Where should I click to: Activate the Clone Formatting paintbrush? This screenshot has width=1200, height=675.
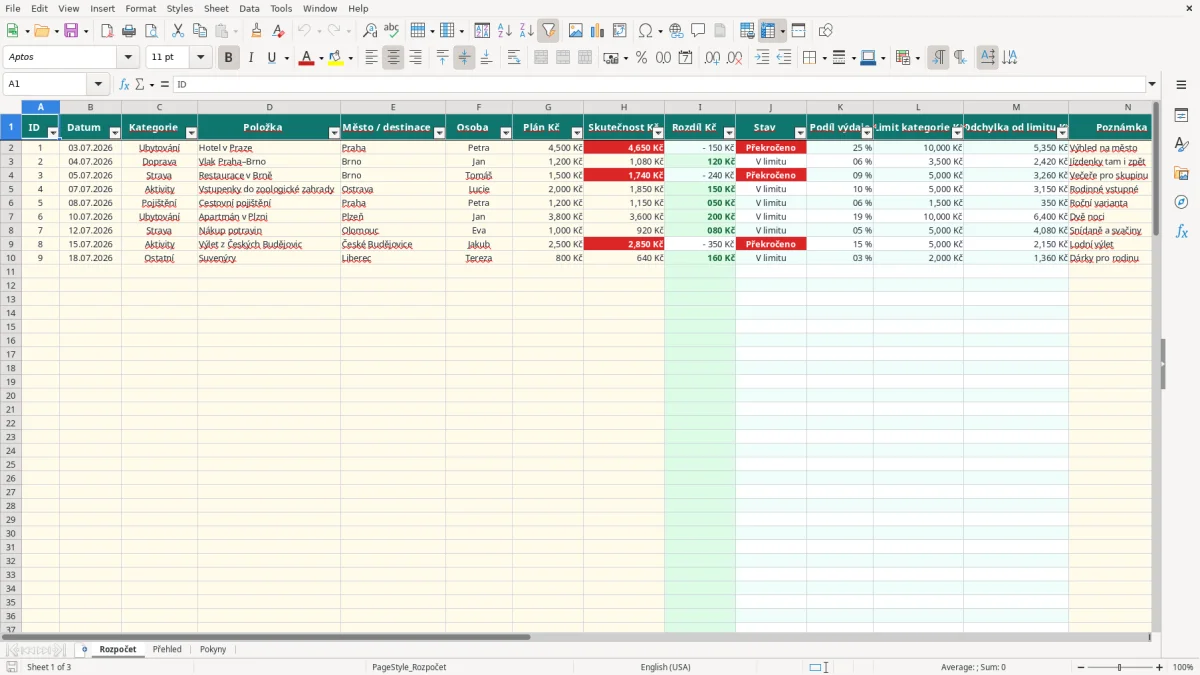click(x=257, y=31)
